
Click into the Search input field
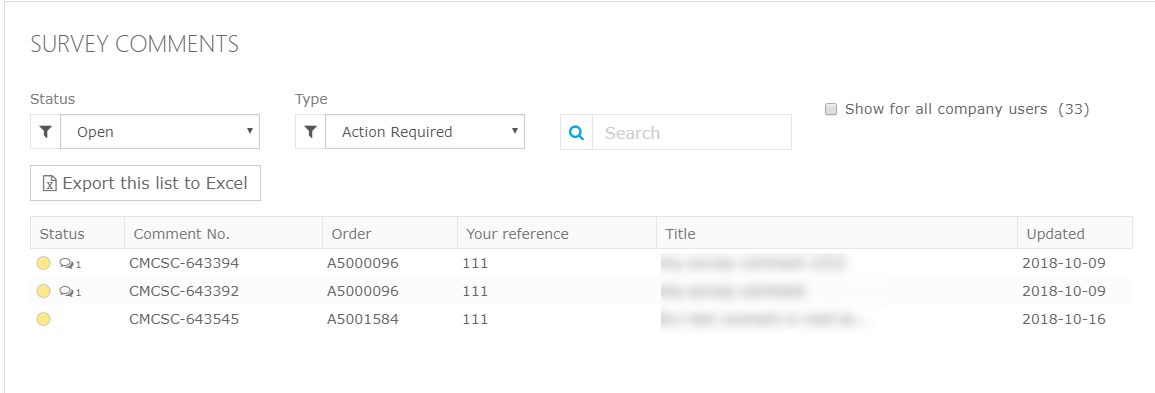pyautogui.click(x=692, y=132)
